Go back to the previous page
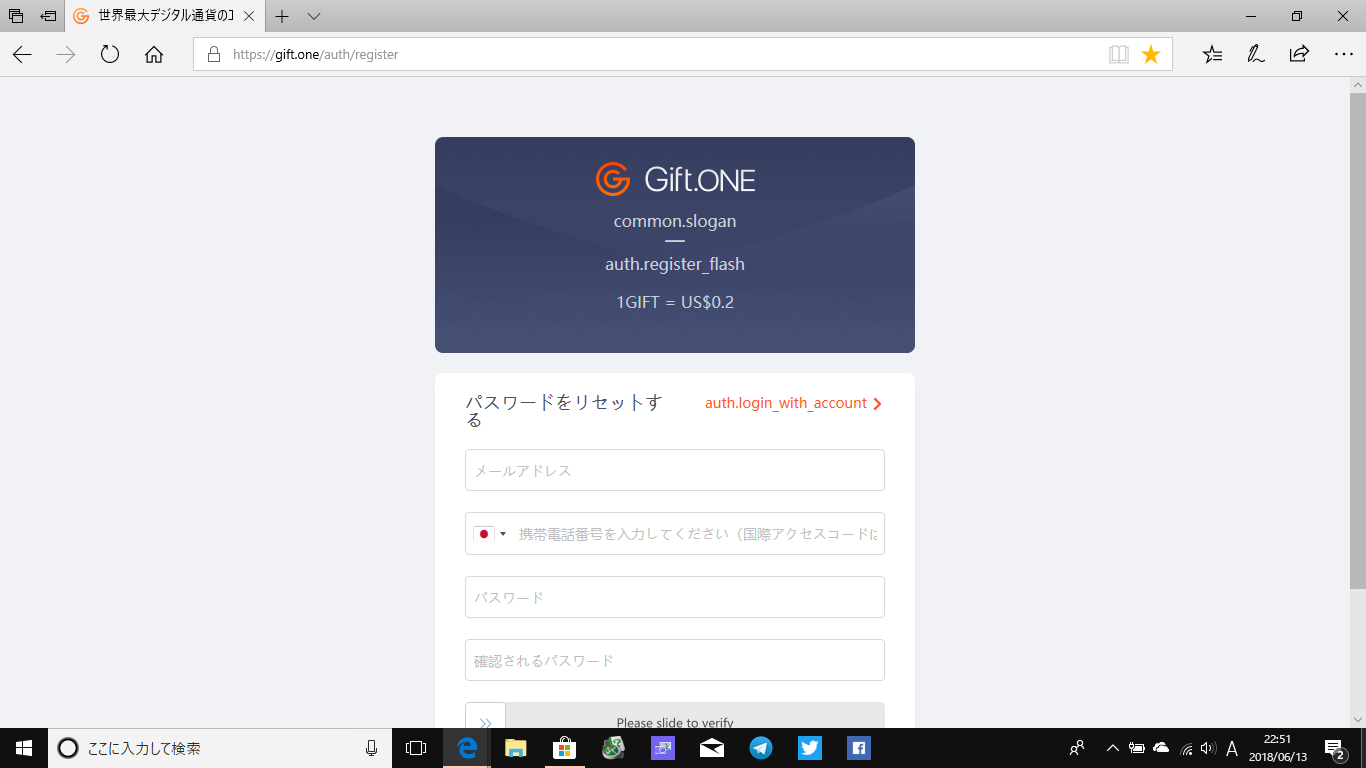Viewport: 1366px width, 768px height. click(x=22, y=55)
